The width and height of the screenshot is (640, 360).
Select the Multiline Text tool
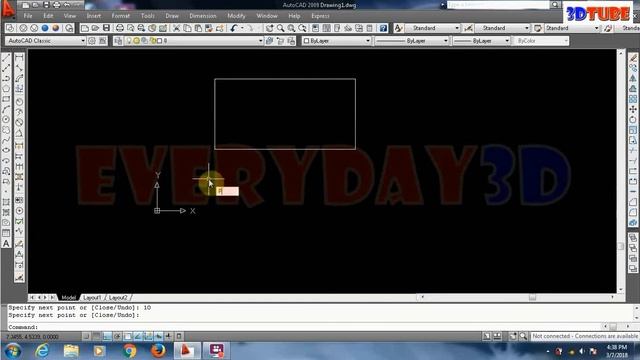pyautogui.click(x=6, y=244)
